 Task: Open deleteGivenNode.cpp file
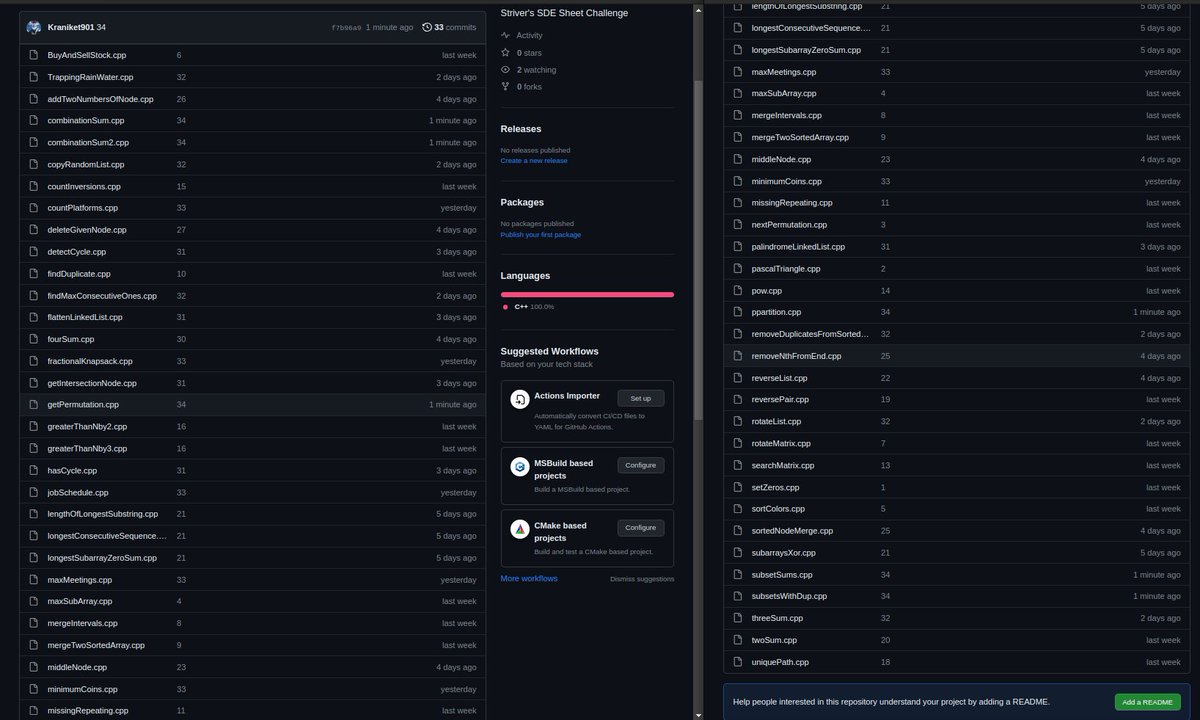[87, 230]
